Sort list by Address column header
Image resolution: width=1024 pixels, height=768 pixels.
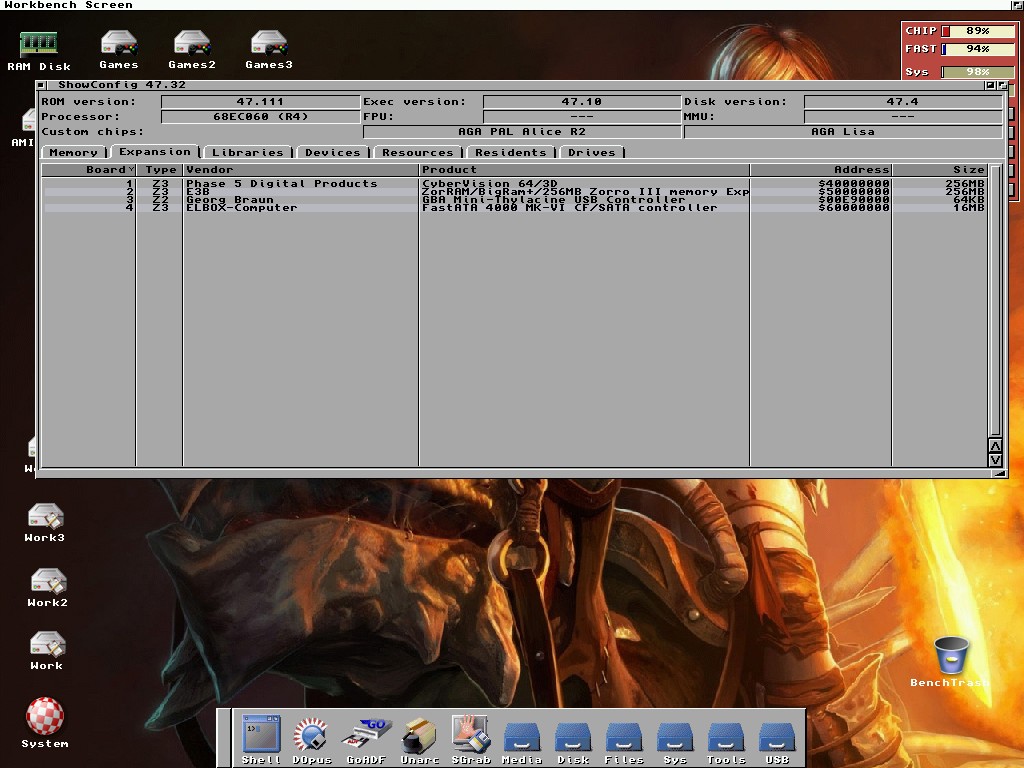click(x=822, y=170)
